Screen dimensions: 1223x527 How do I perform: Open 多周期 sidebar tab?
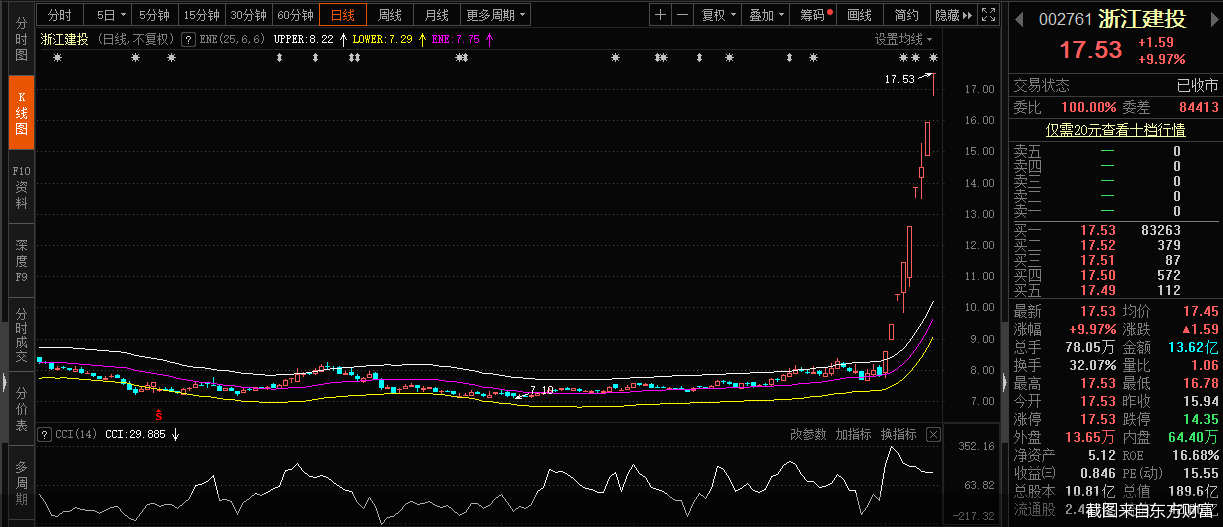[x=22, y=482]
